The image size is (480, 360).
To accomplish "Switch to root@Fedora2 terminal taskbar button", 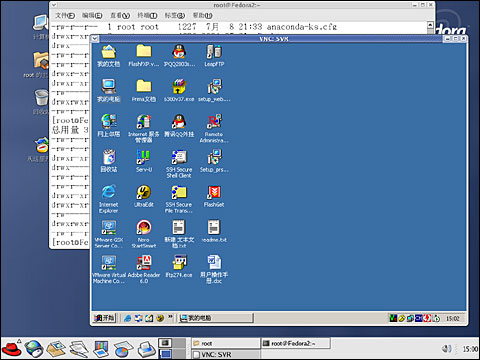I will coord(296,343).
